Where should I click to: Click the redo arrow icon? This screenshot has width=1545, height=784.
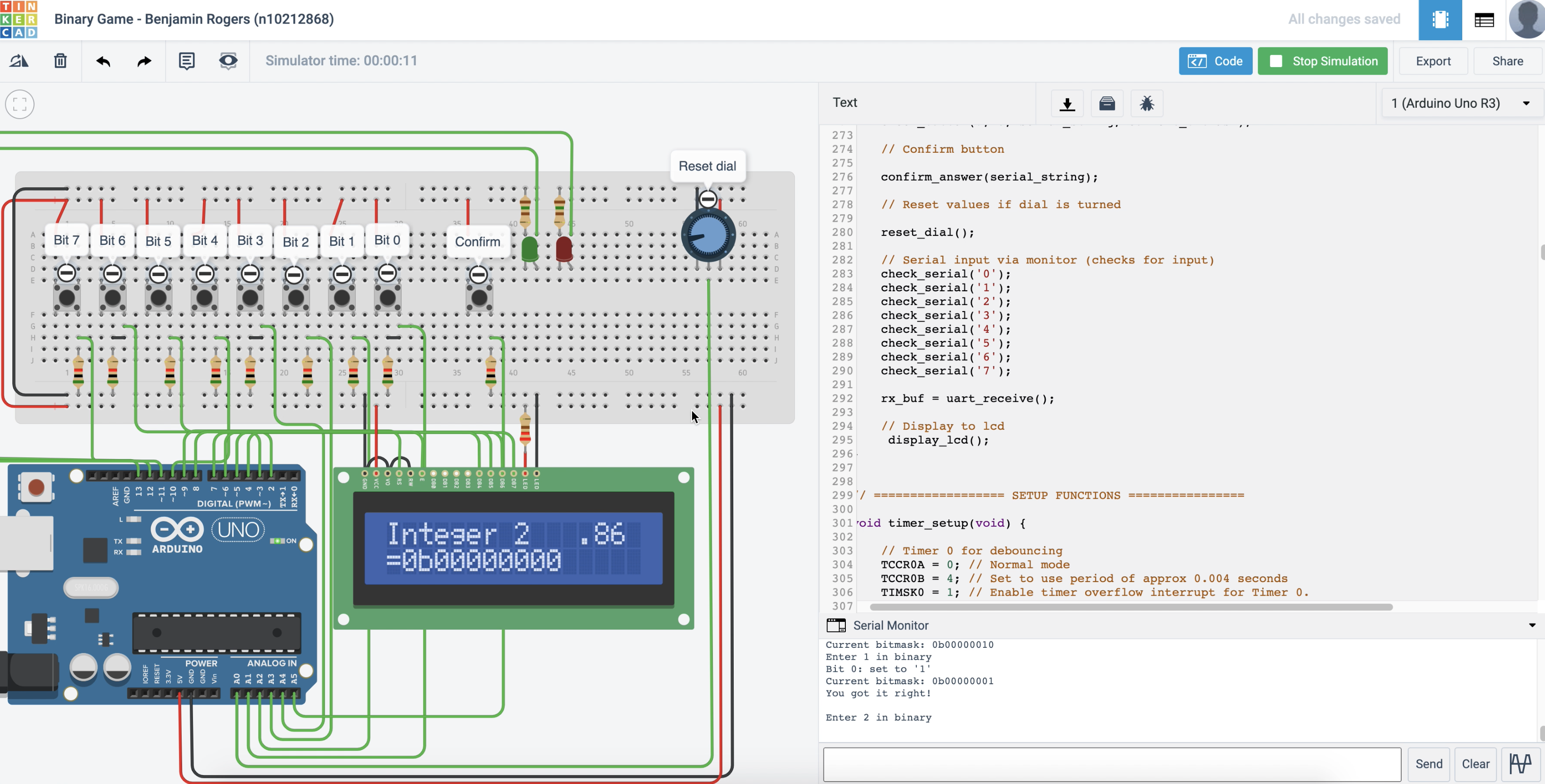144,61
